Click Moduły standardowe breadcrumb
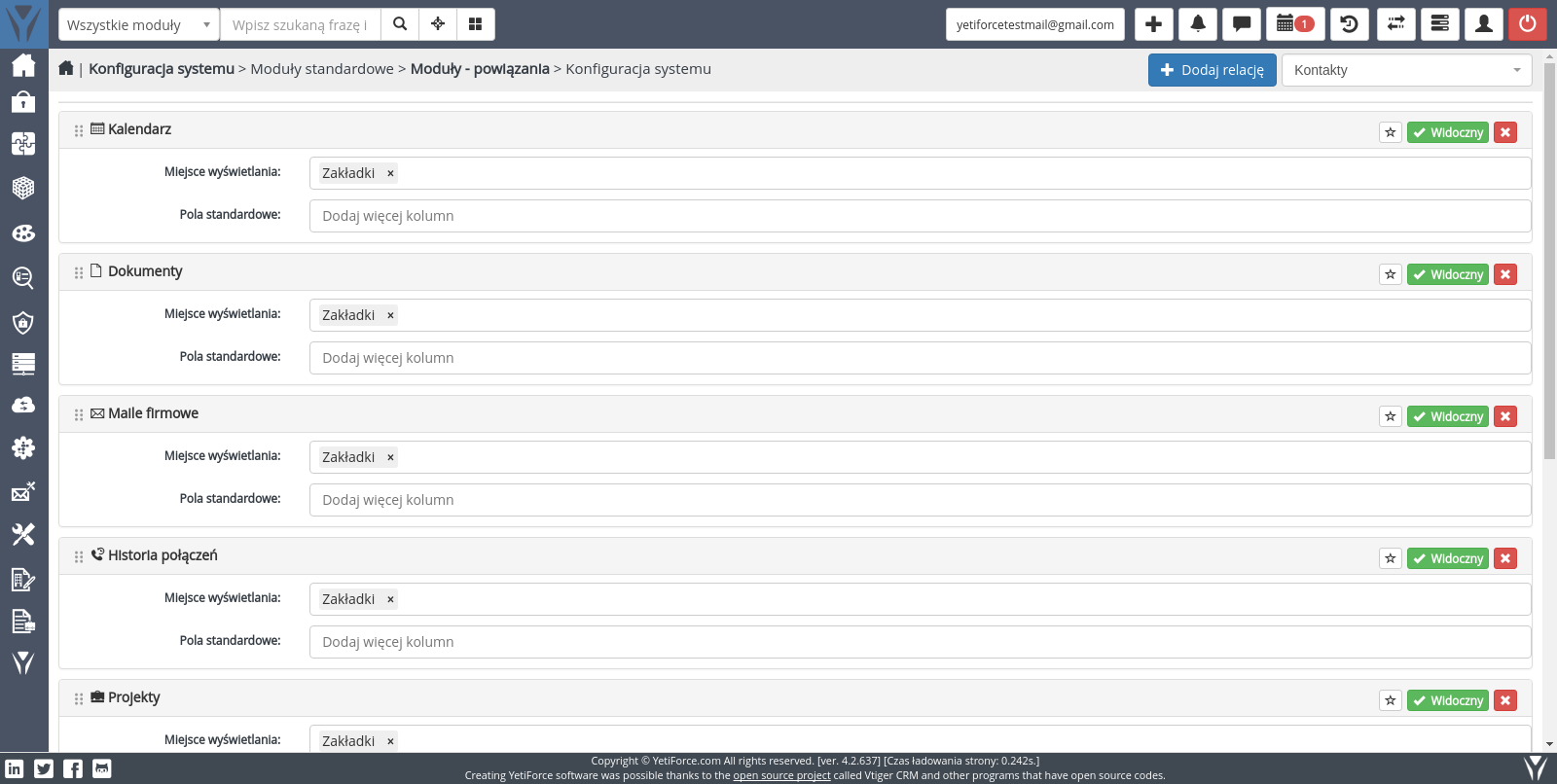Viewport: 1557px width, 784px height. [322, 69]
